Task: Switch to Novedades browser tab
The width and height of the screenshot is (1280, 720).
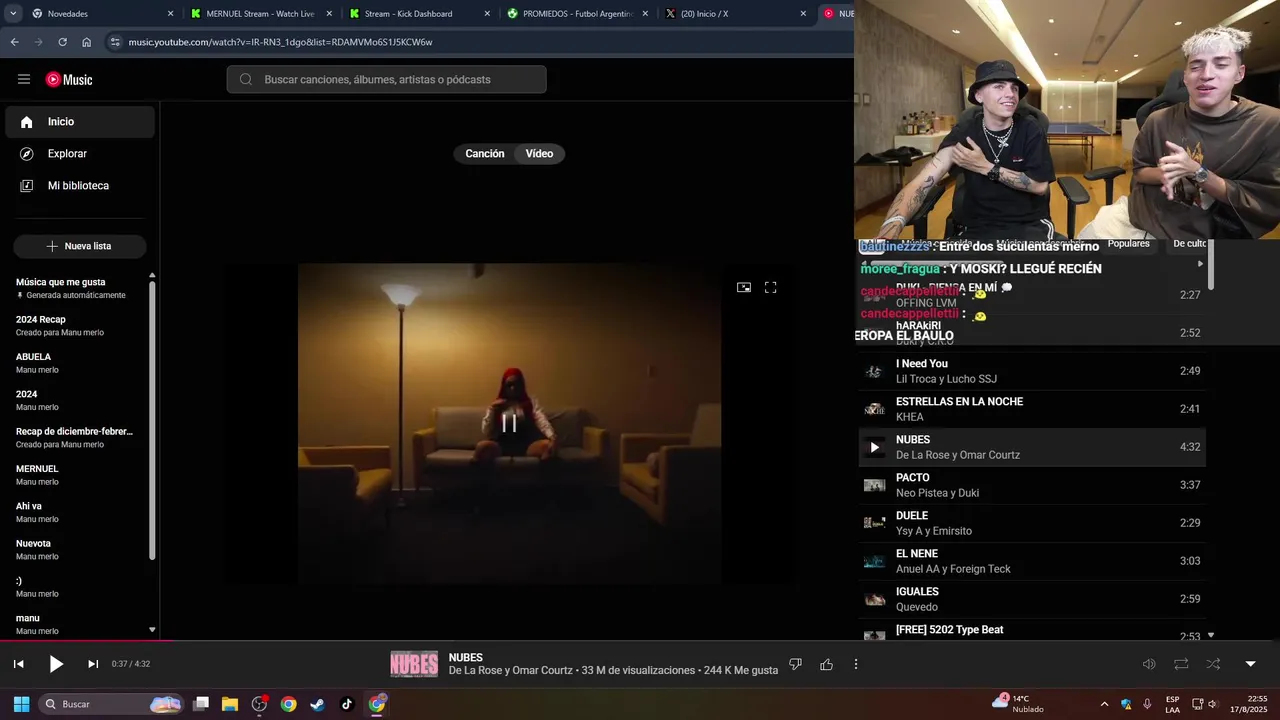Action: click(x=100, y=14)
